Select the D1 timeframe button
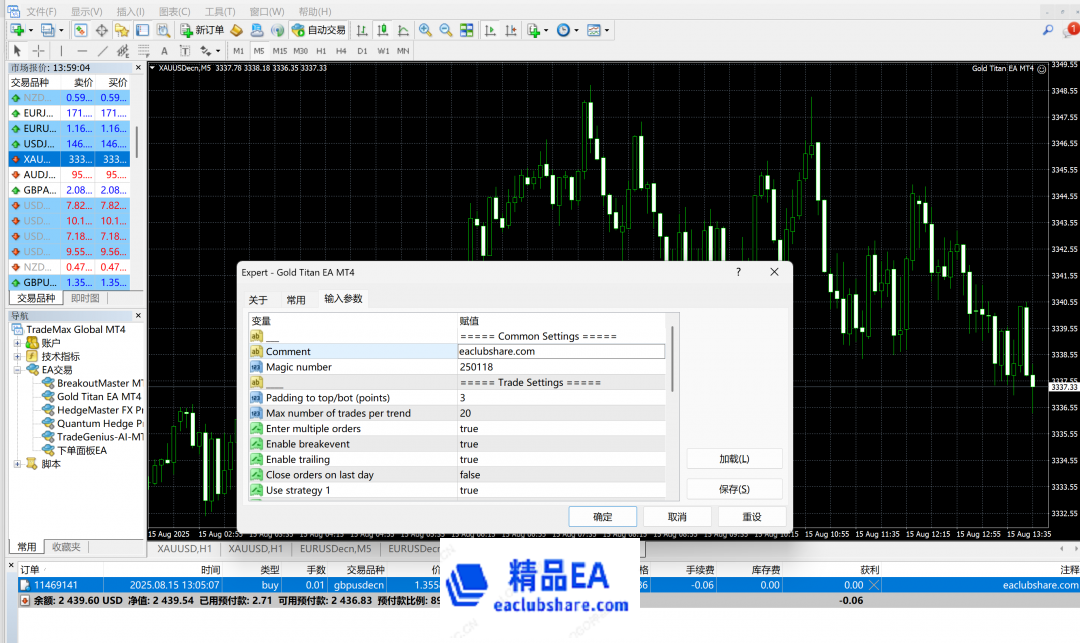1080x643 pixels. [x=362, y=50]
